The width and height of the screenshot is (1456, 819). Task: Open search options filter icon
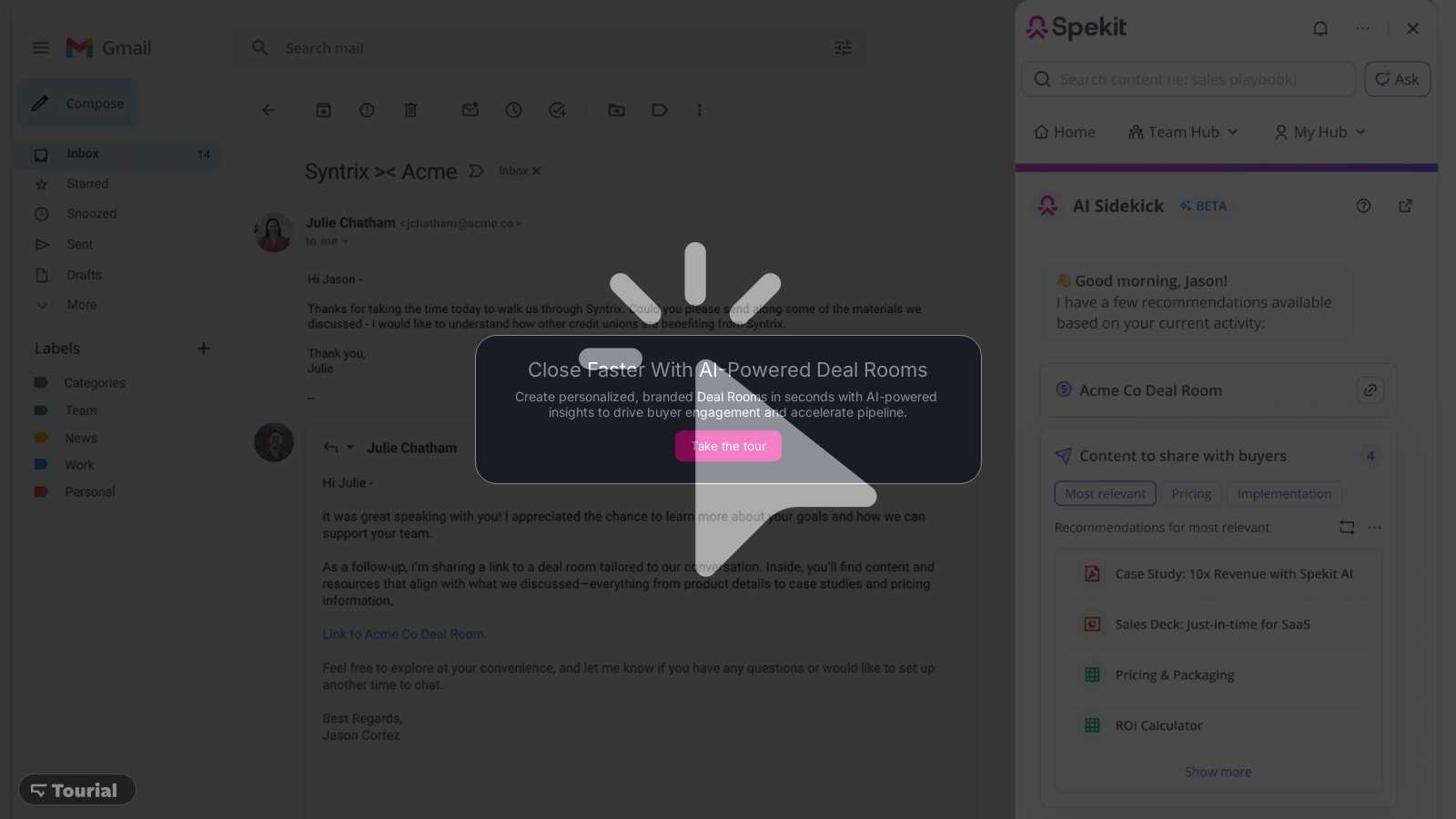point(844,48)
